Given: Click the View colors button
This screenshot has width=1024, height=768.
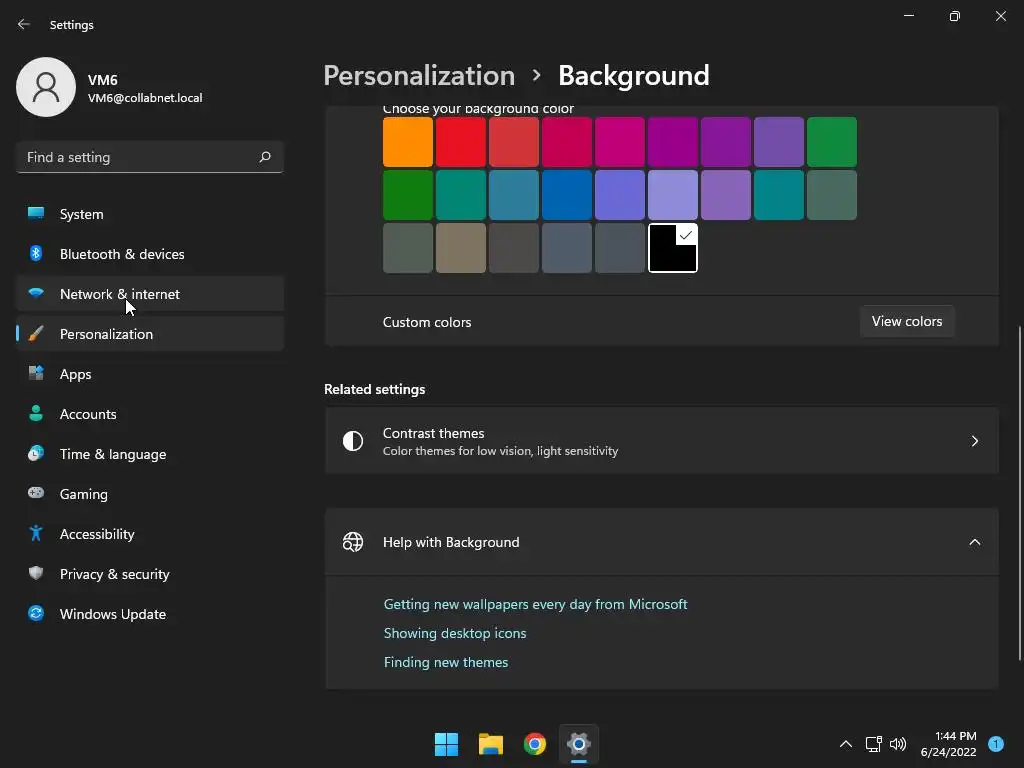Looking at the screenshot, I should 906,321.
